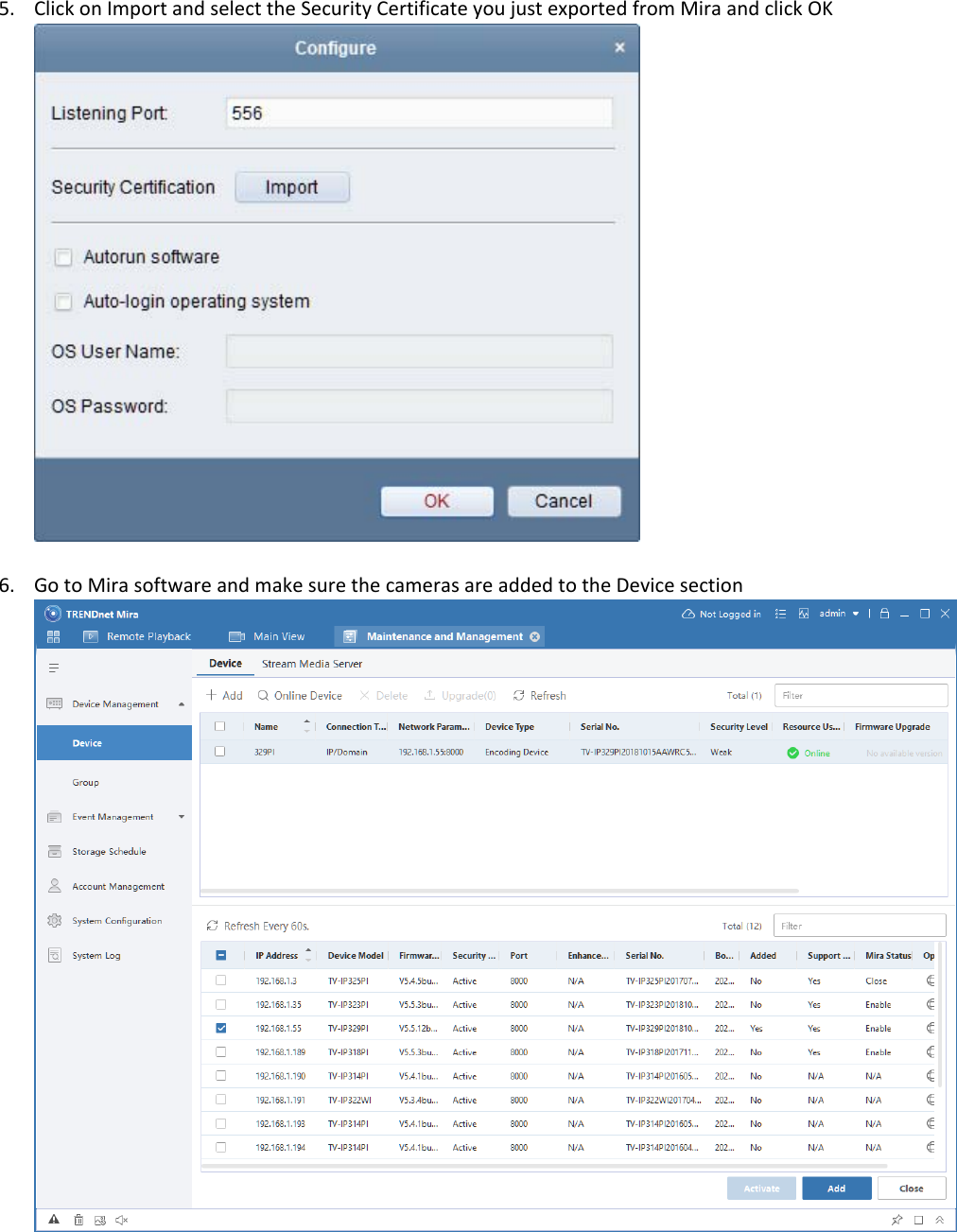Type in the device Filter field
This screenshot has width=957, height=1232.
[x=860, y=695]
